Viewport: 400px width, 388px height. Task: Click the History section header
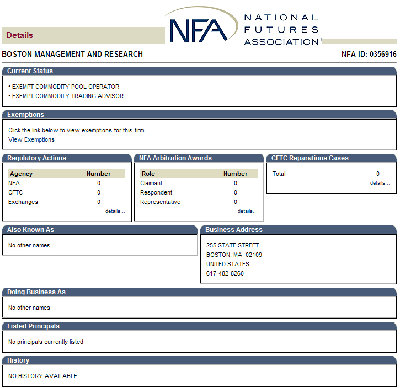click(x=199, y=361)
